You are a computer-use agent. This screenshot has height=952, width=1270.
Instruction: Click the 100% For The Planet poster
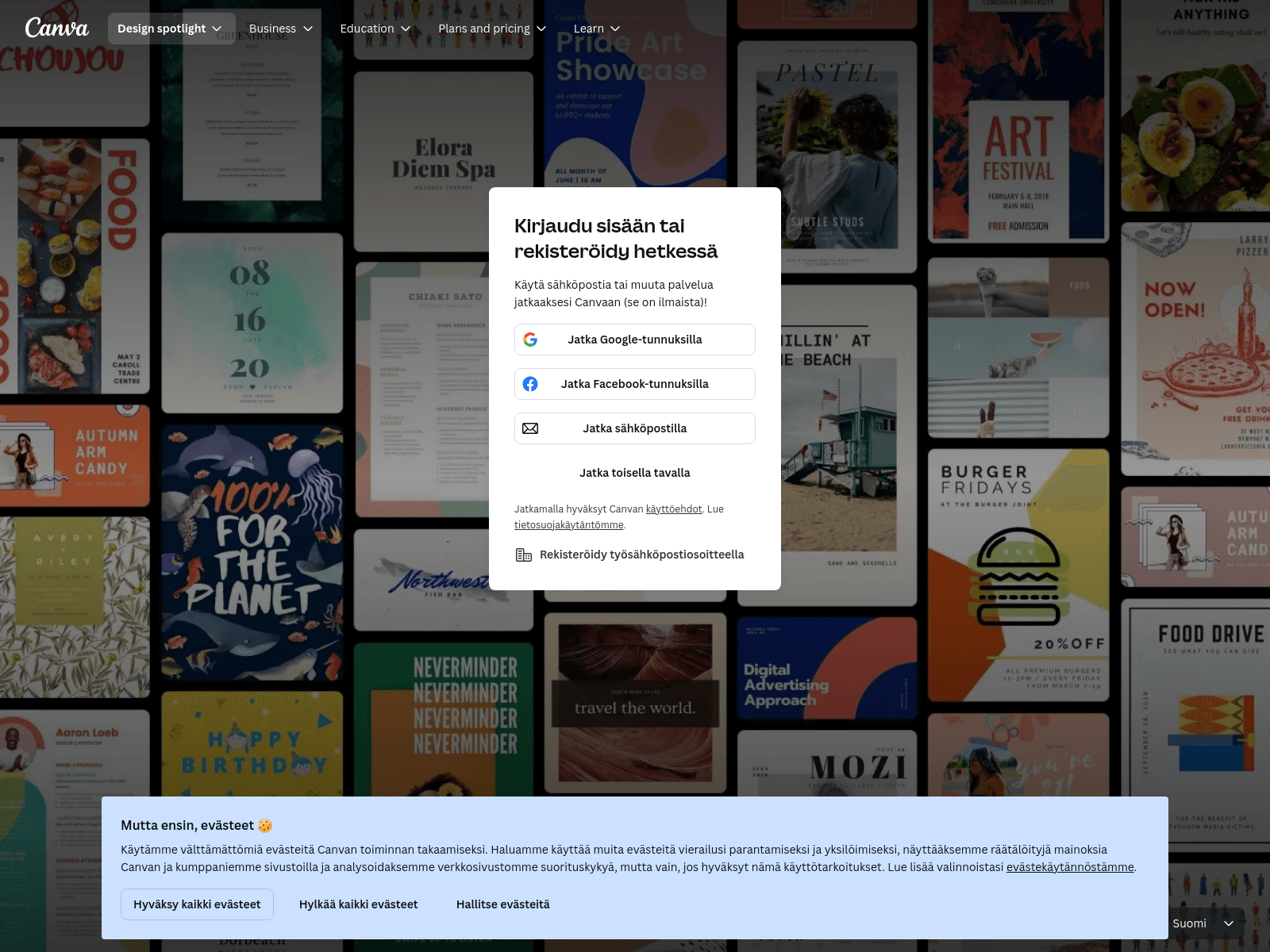(252, 552)
